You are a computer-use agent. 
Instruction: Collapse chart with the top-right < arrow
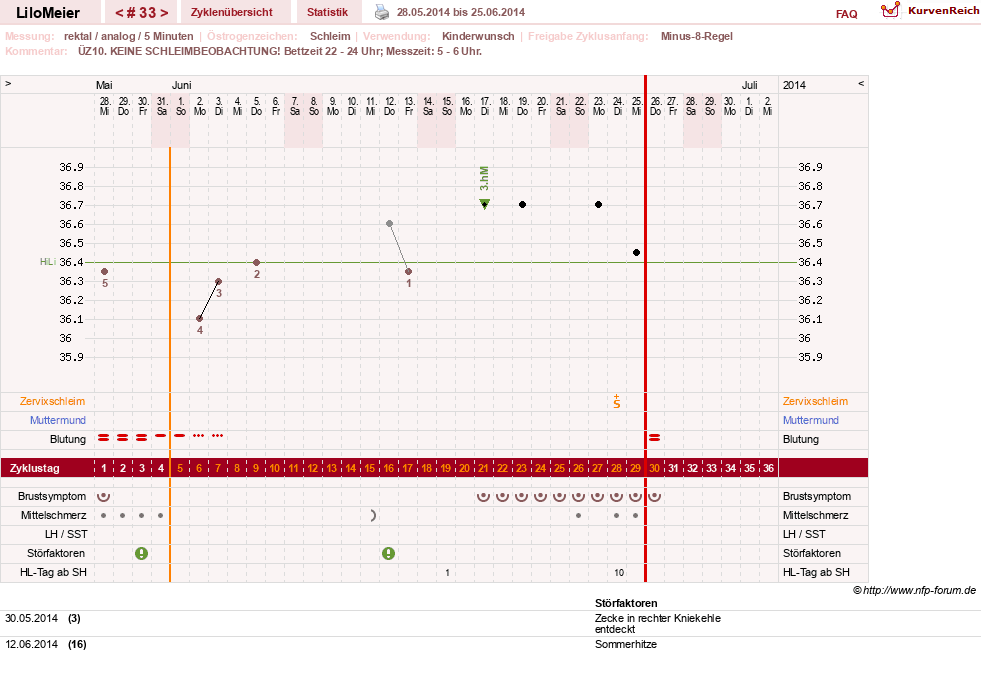[x=861, y=83]
